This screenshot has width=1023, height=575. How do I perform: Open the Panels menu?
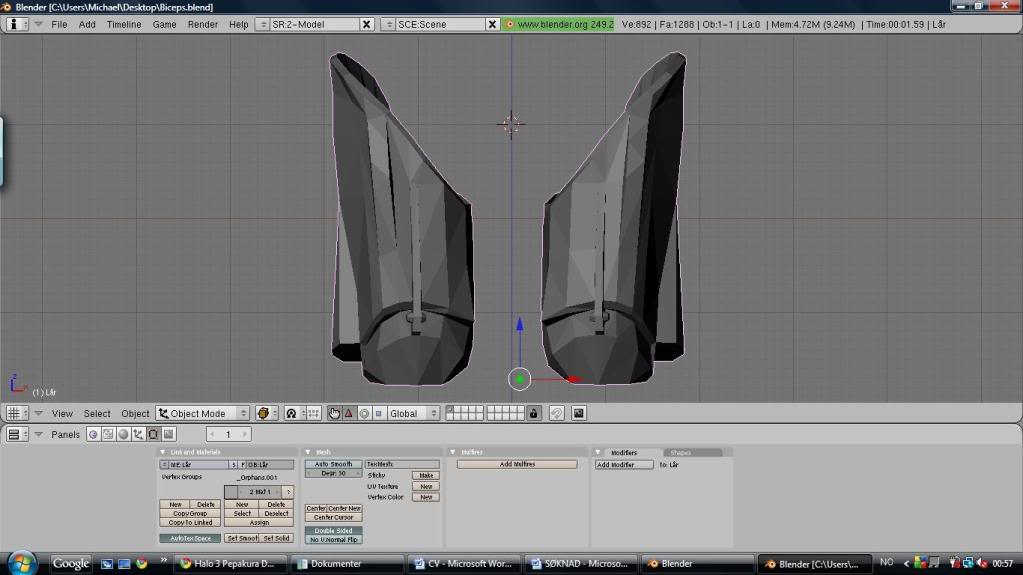65,434
